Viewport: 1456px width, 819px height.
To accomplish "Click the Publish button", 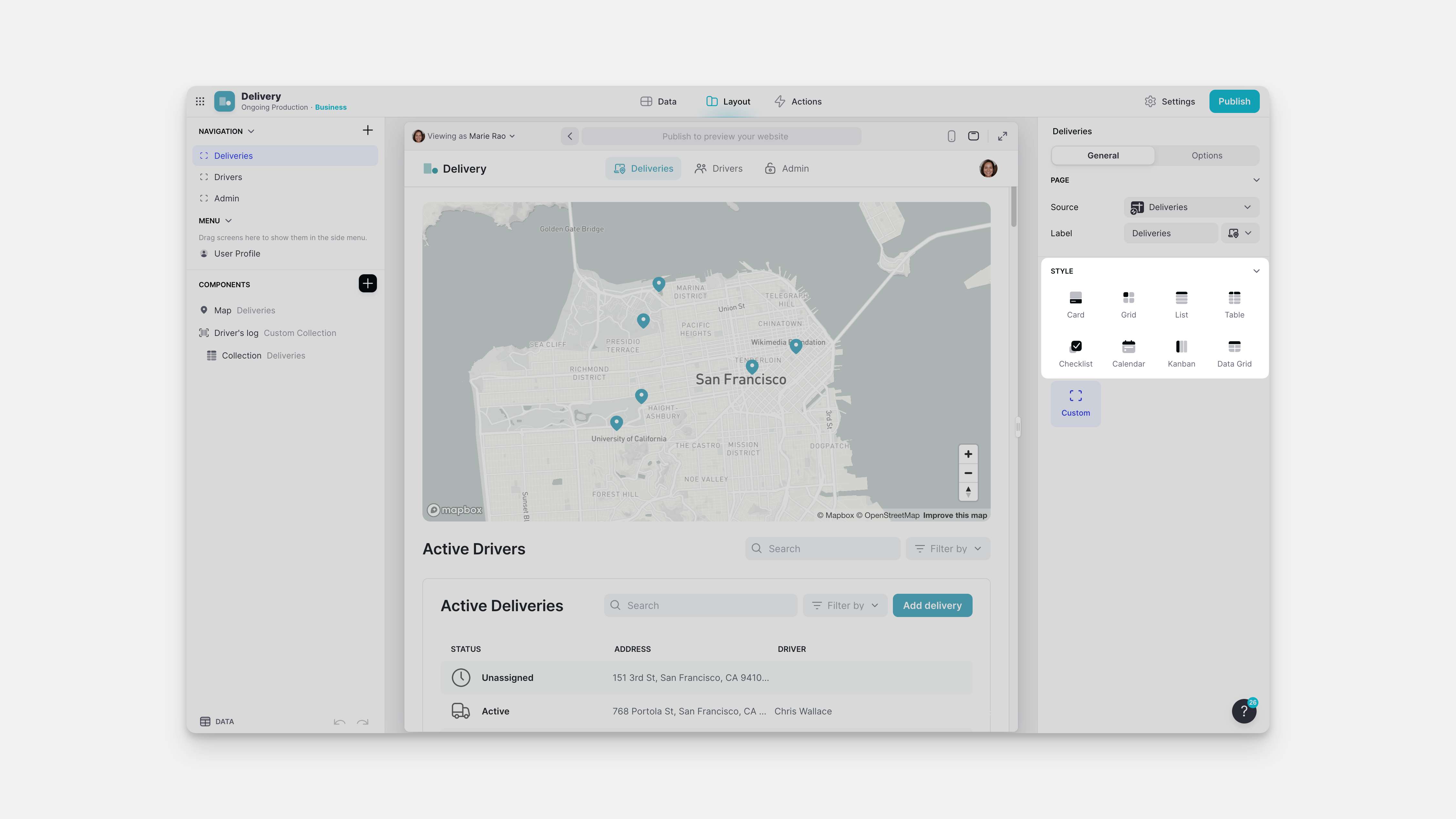I will 1234,101.
